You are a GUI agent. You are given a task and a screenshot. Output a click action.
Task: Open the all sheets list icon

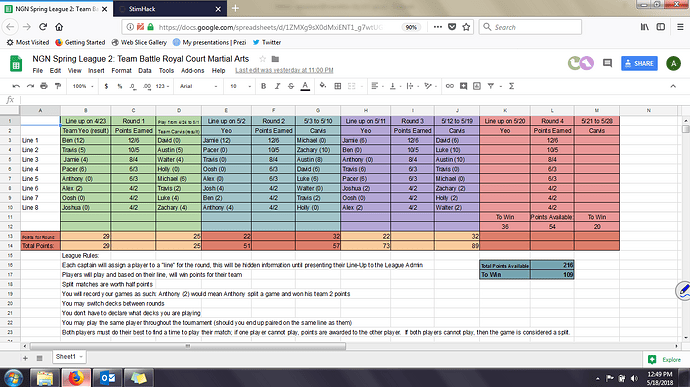click(39, 358)
